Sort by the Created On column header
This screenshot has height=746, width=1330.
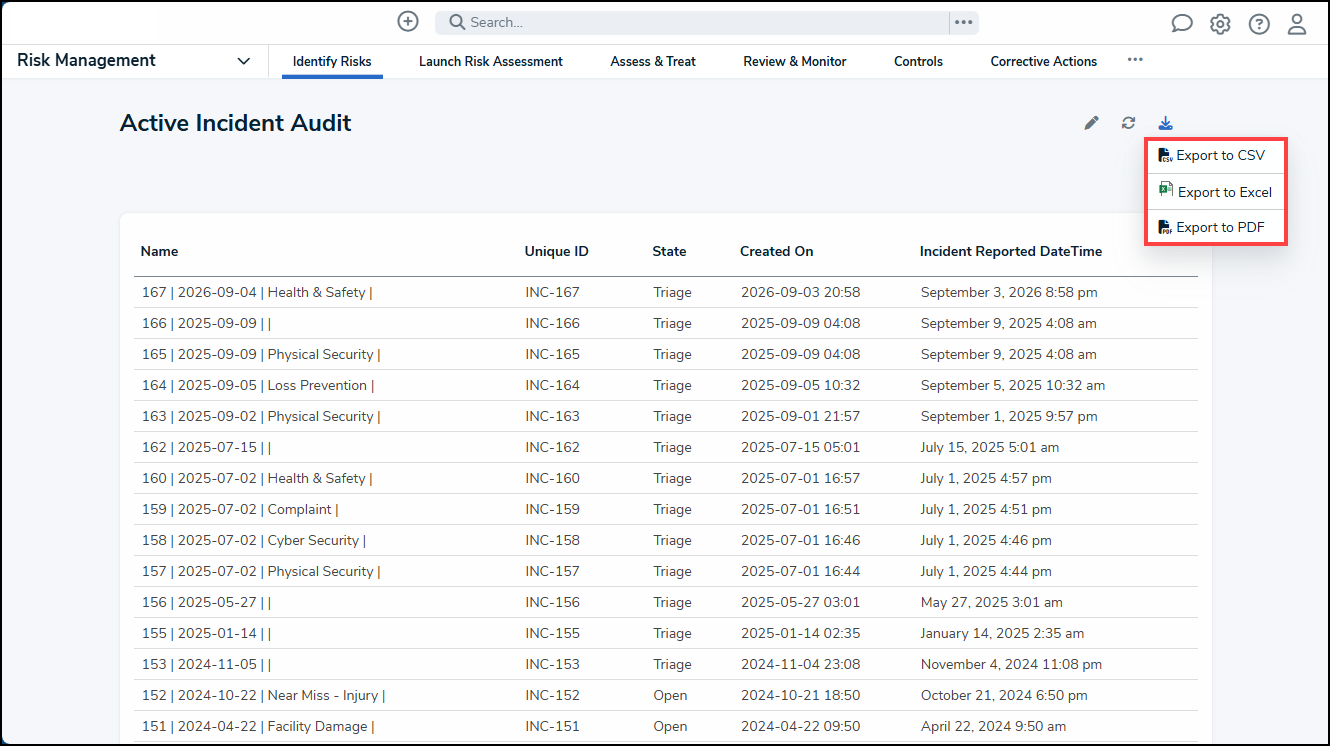pyautogui.click(x=777, y=251)
